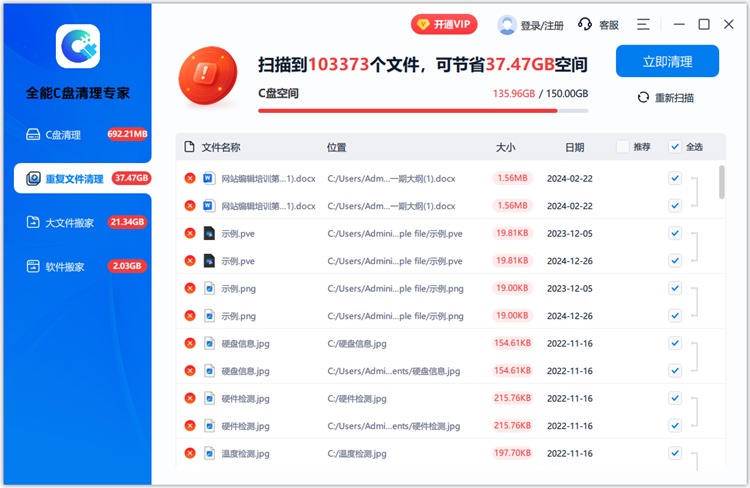Click the 大文件搬家 sidebar icon
Image resolution: width=750 pixels, height=488 pixels.
(x=33, y=222)
